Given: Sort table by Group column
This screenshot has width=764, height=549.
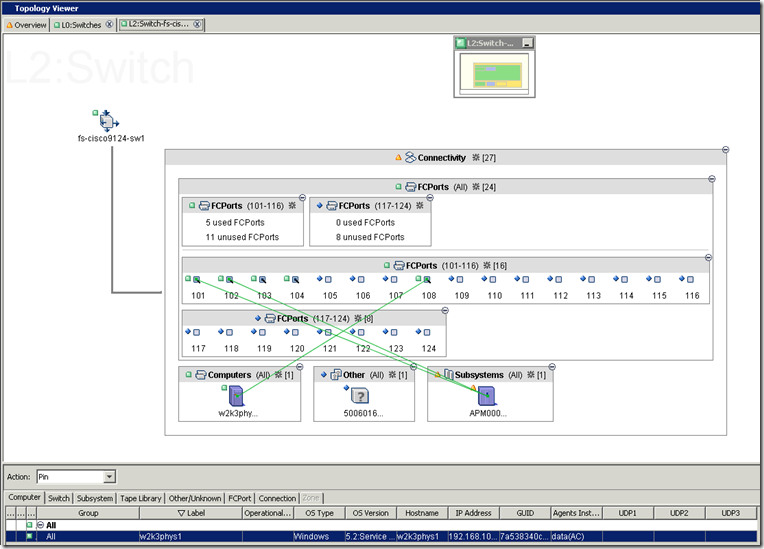Looking at the screenshot, I should pyautogui.click(x=88, y=513).
